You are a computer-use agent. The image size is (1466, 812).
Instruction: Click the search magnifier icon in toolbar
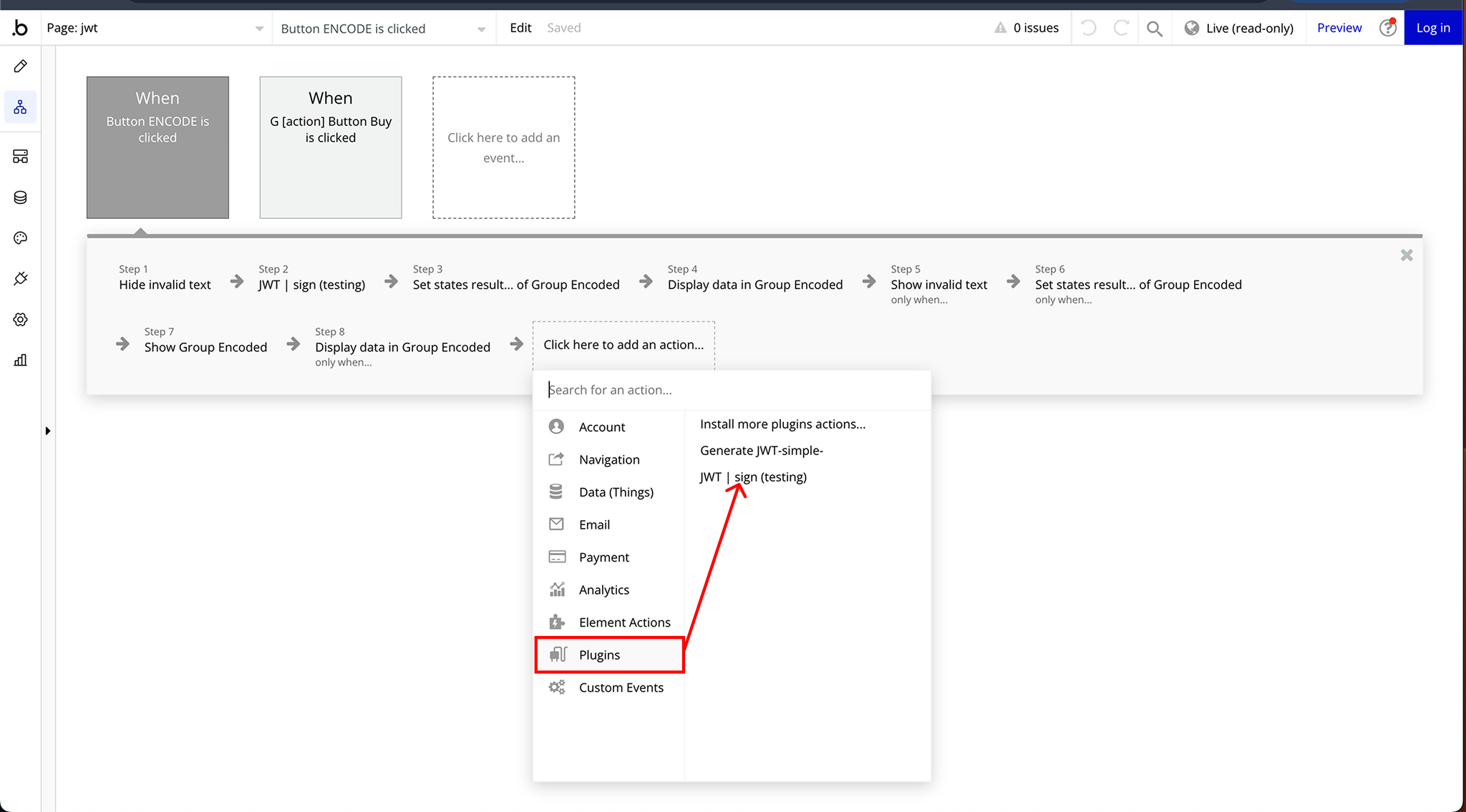click(1154, 28)
